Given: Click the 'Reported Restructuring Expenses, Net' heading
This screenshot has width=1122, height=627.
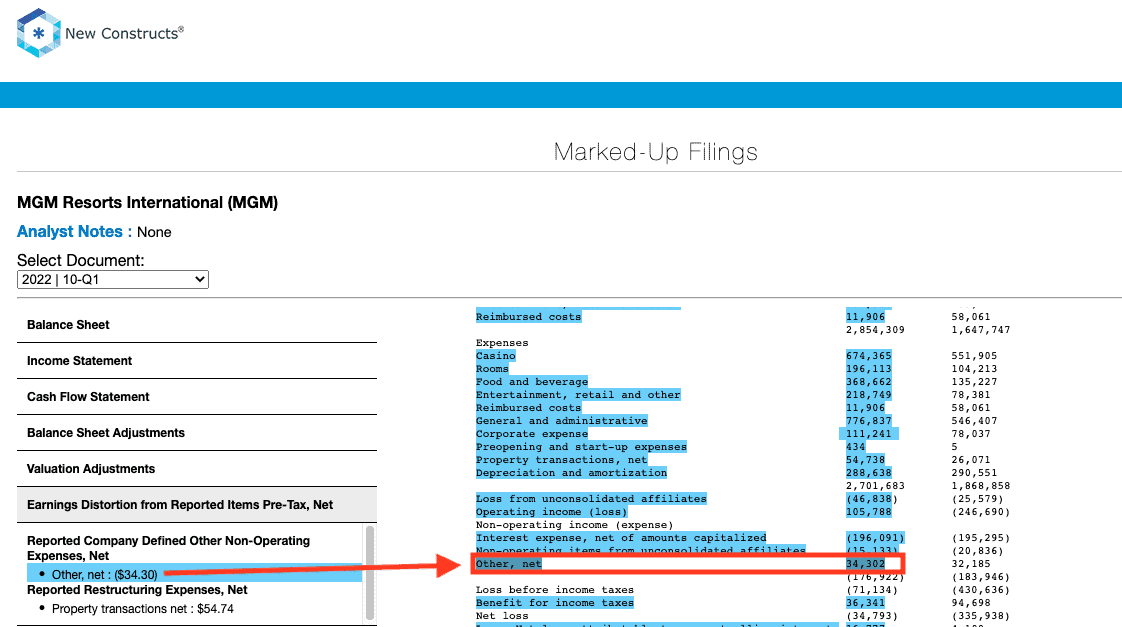Looking at the screenshot, I should [x=137, y=590].
